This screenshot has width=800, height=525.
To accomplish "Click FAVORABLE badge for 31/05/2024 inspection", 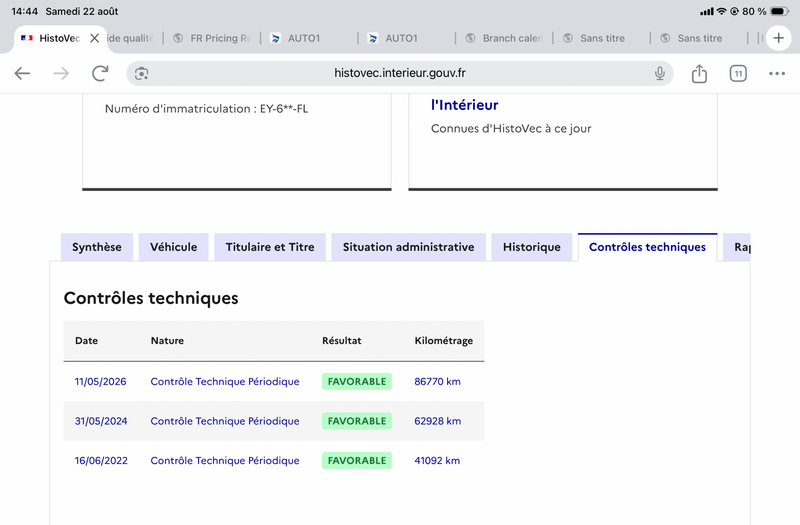I will tap(357, 421).
